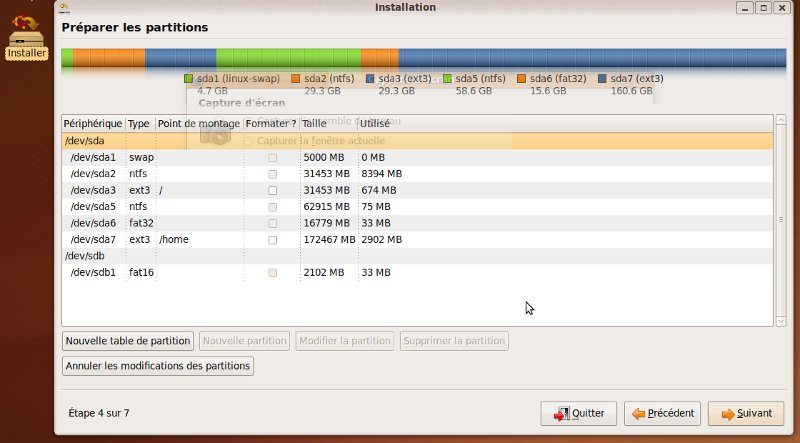Image resolution: width=800 pixels, height=443 pixels.
Task: Sort by Type column header
Action: 140,124
